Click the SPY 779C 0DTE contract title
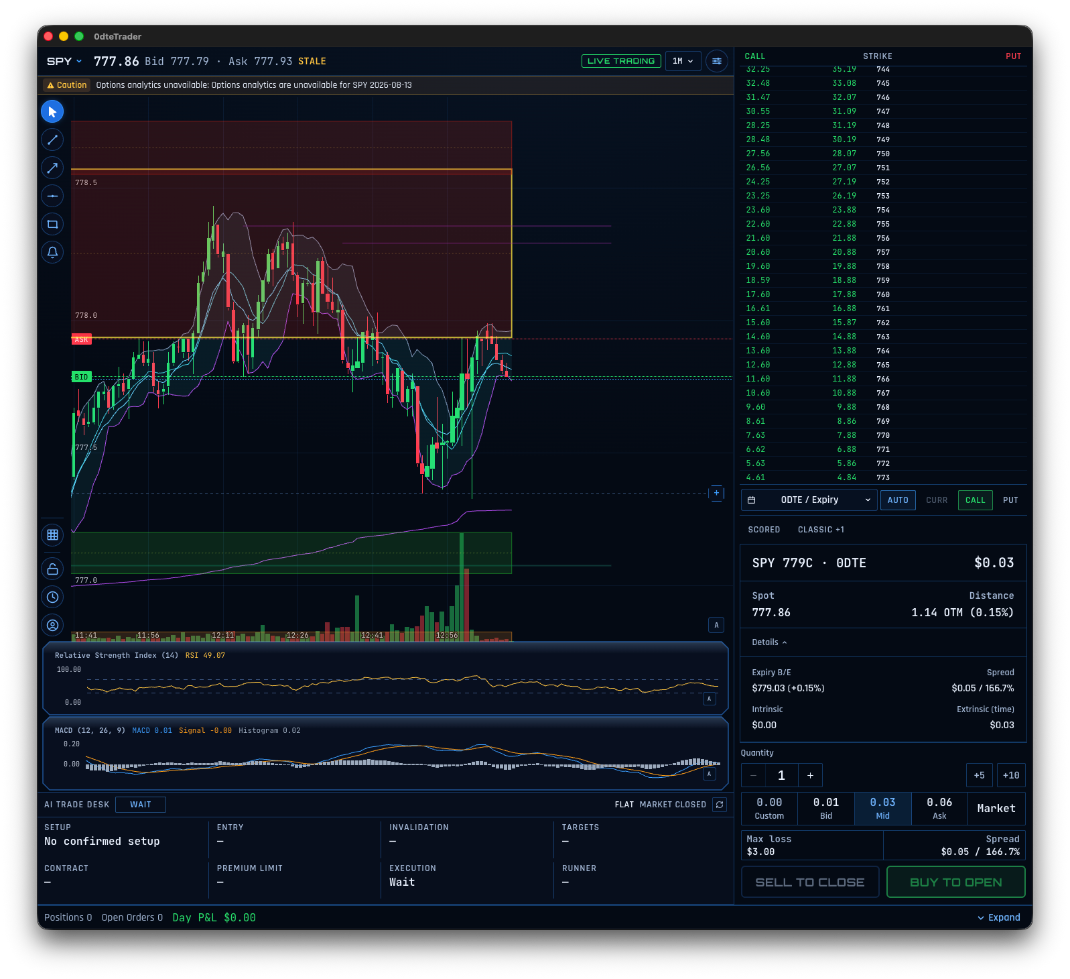 (809, 563)
